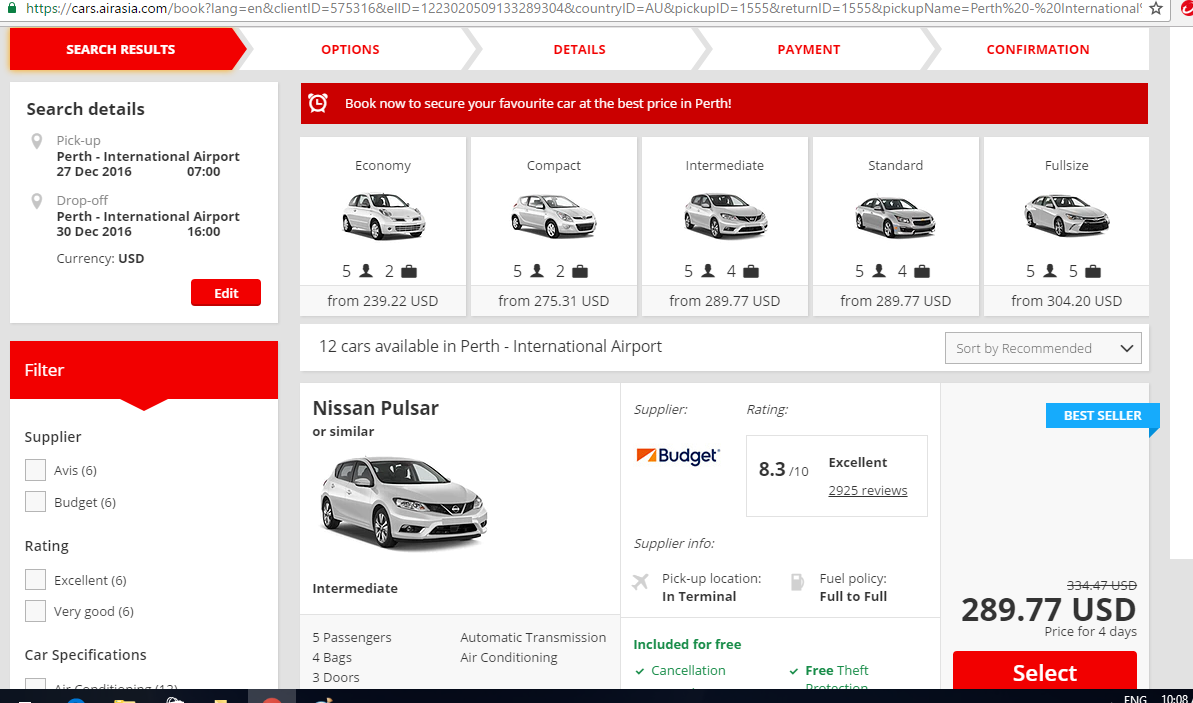1193x703 pixels.
Task: Click the Drop-off location pin icon
Action: click(37, 202)
